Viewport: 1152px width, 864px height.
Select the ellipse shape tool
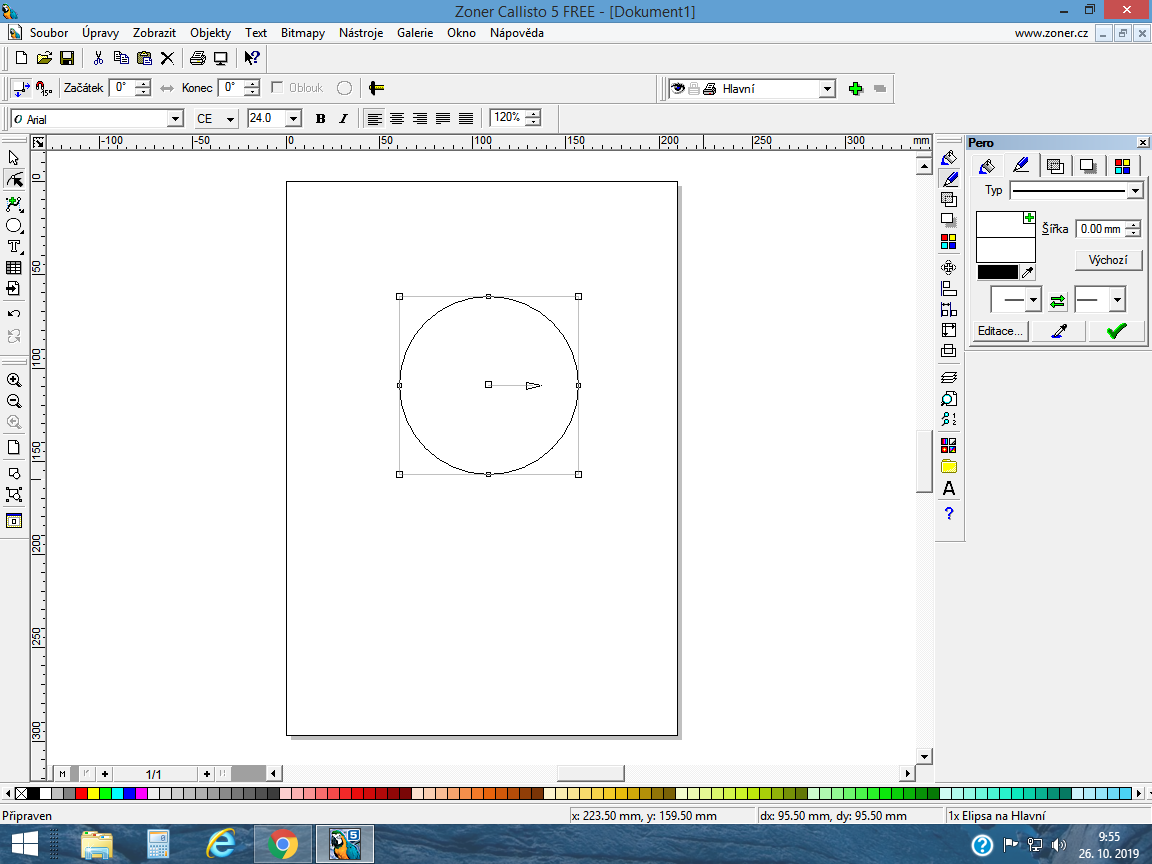pos(14,226)
